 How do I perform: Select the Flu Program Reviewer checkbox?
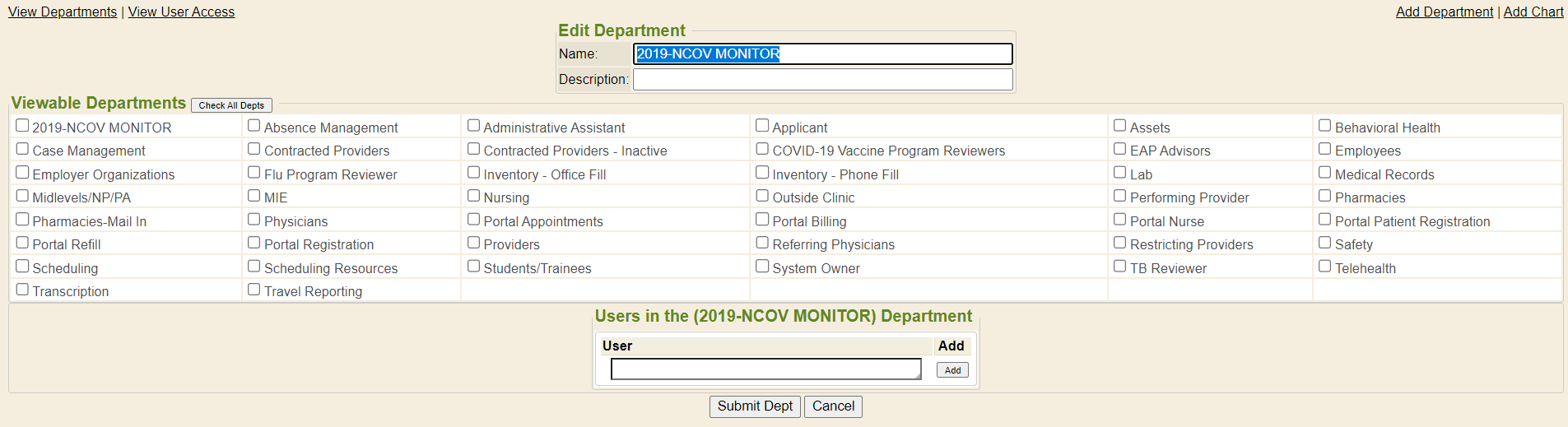(254, 173)
